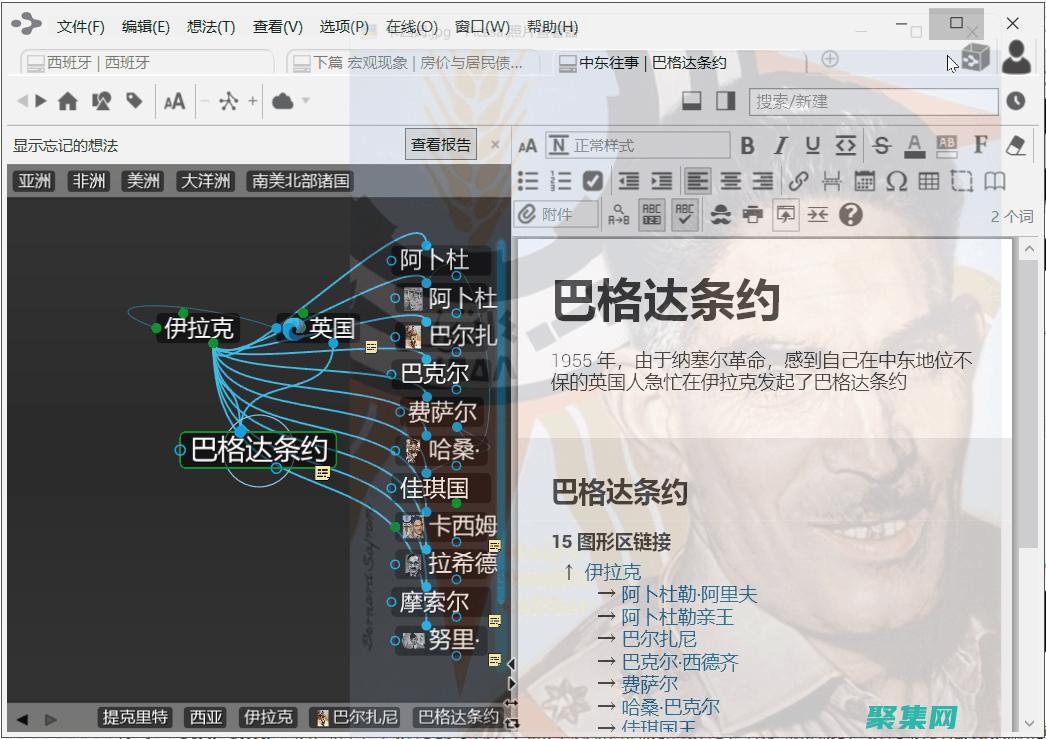Click the calendar icon to insert a date
The width and height of the screenshot is (1046, 739).
[862, 182]
